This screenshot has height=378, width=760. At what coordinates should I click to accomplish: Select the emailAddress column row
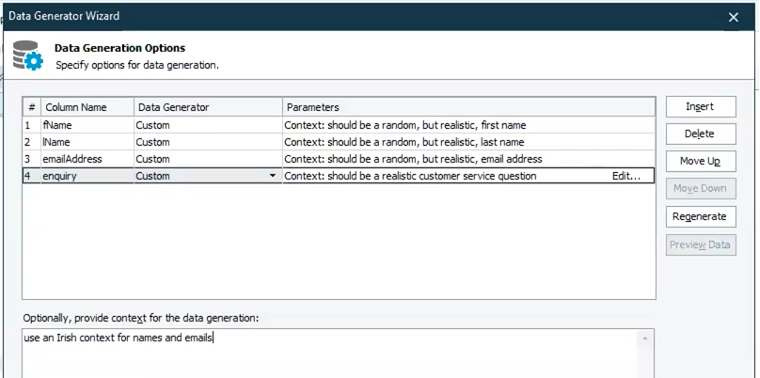[x=339, y=159]
